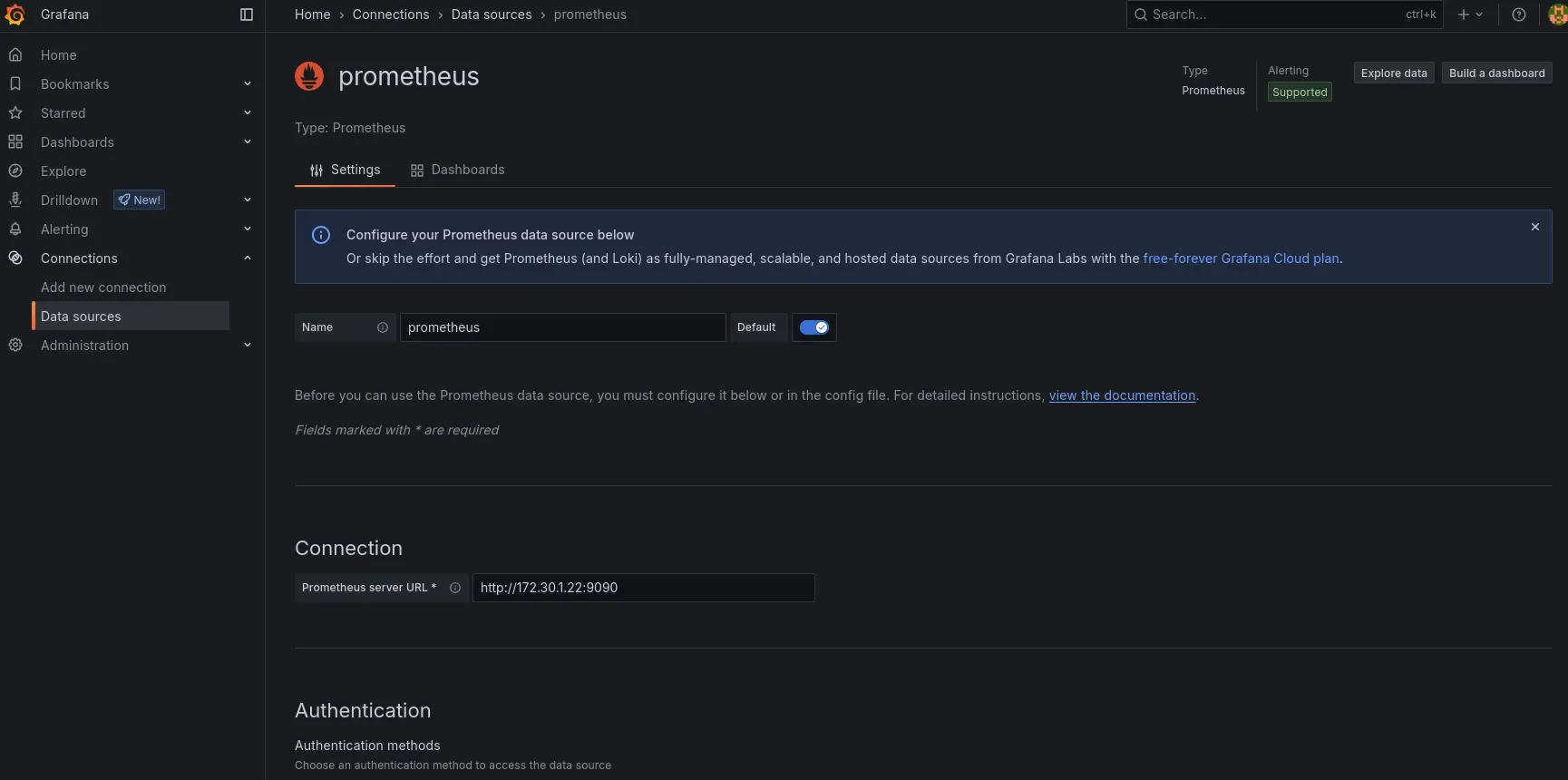Image resolution: width=1568 pixels, height=780 pixels.
Task: Click the Explore compass icon
Action: 15,171
